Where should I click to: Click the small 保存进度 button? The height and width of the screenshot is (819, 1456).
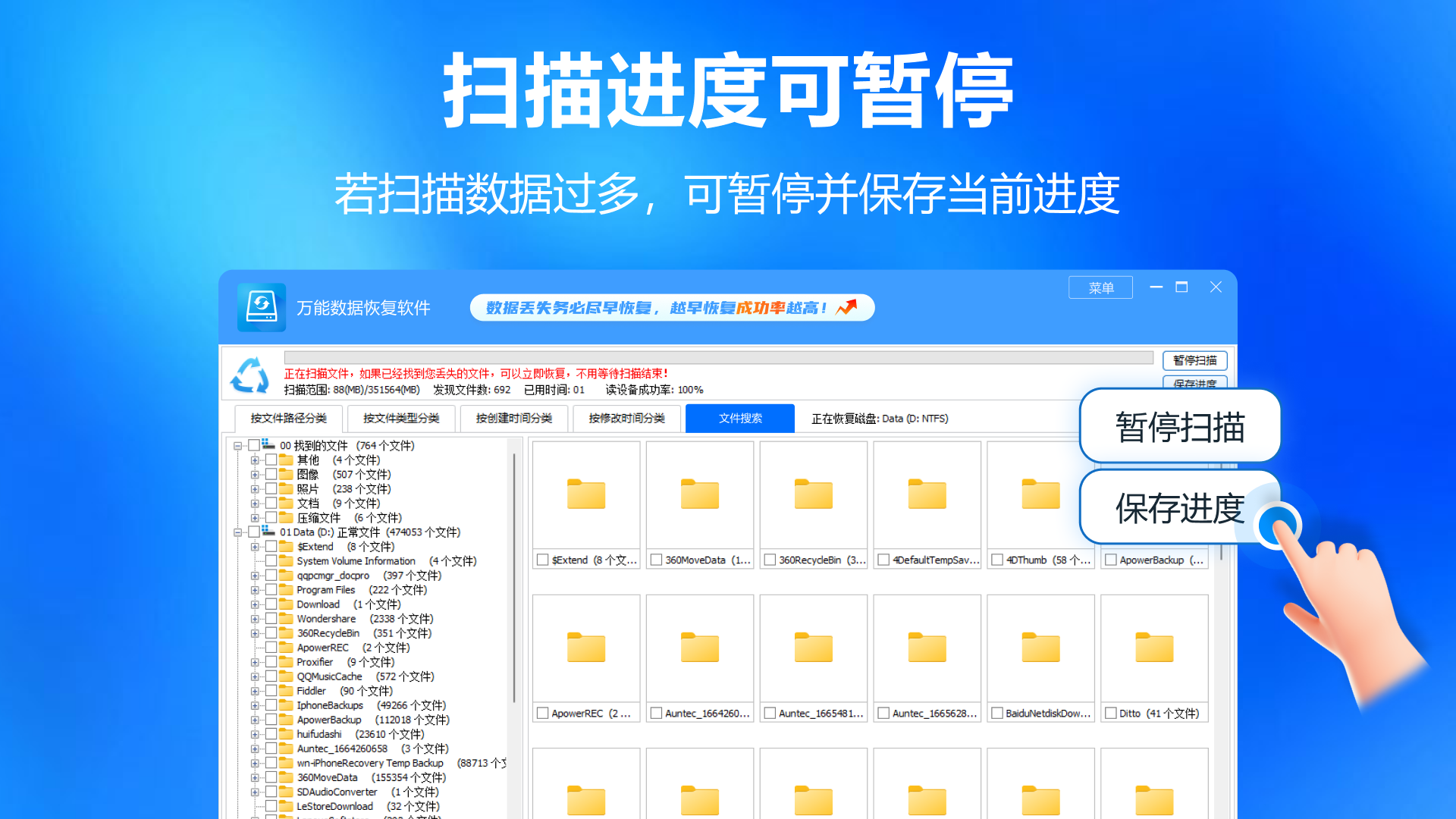pos(1194,381)
